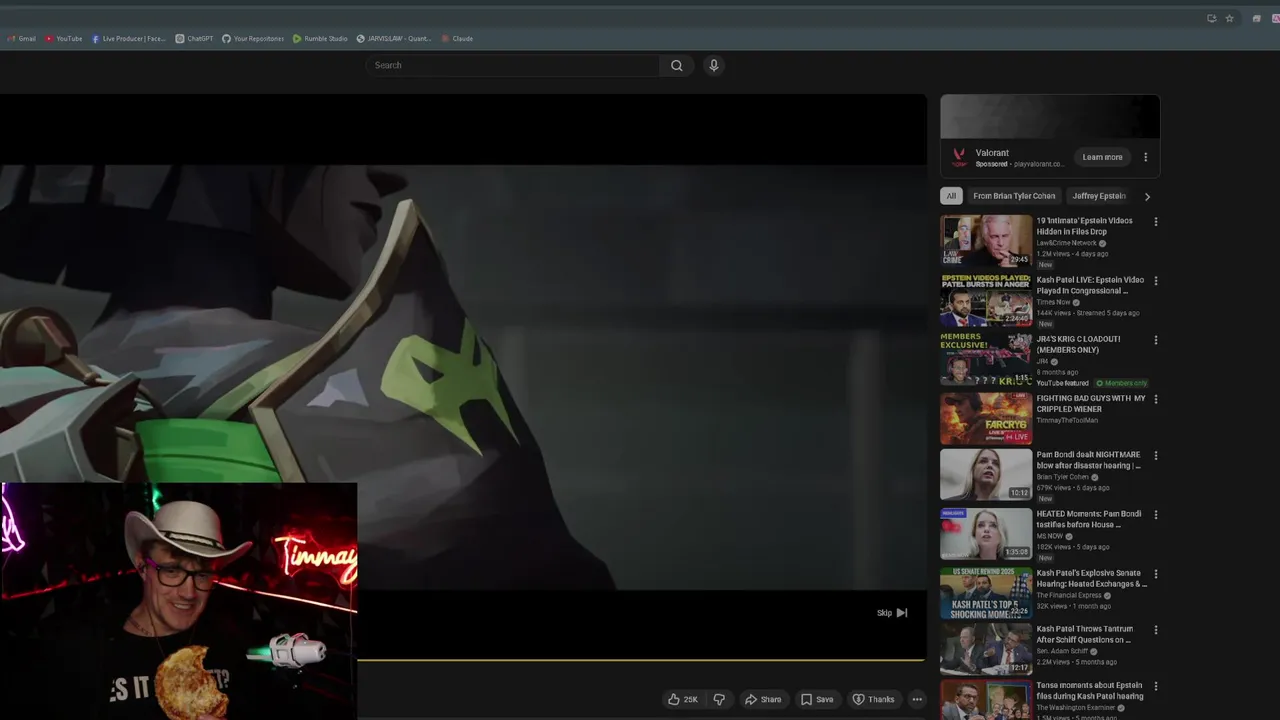Open options for Kash Patel Throws Tantrum
1280x720 pixels.
[1156, 630]
